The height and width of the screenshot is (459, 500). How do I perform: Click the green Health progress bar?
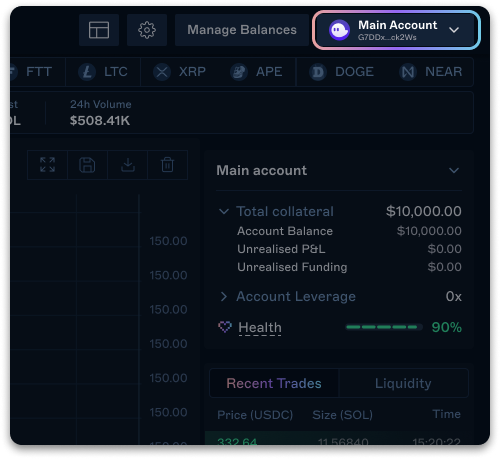[x=384, y=327]
